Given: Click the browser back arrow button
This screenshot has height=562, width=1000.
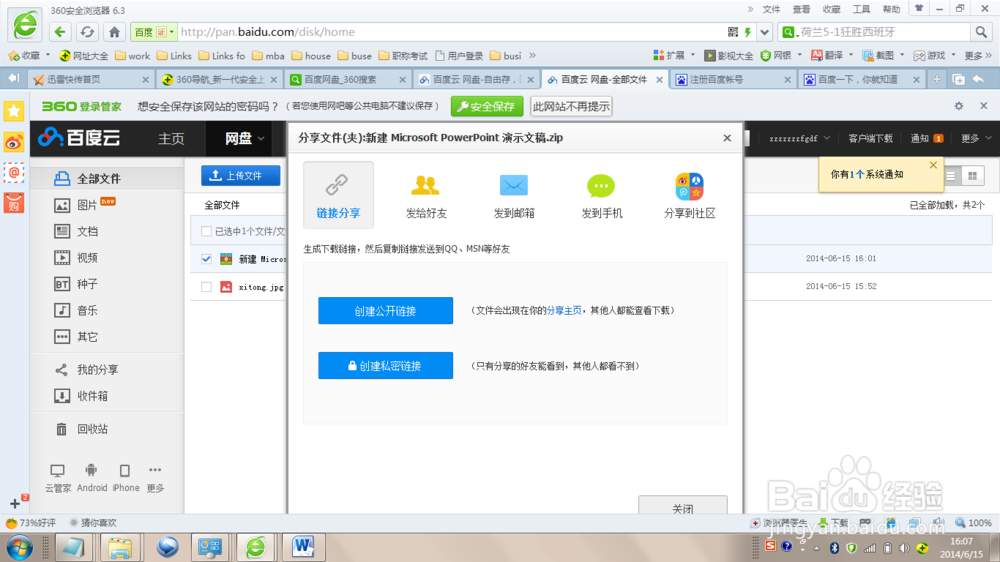Looking at the screenshot, I should pyautogui.click(x=60, y=32).
